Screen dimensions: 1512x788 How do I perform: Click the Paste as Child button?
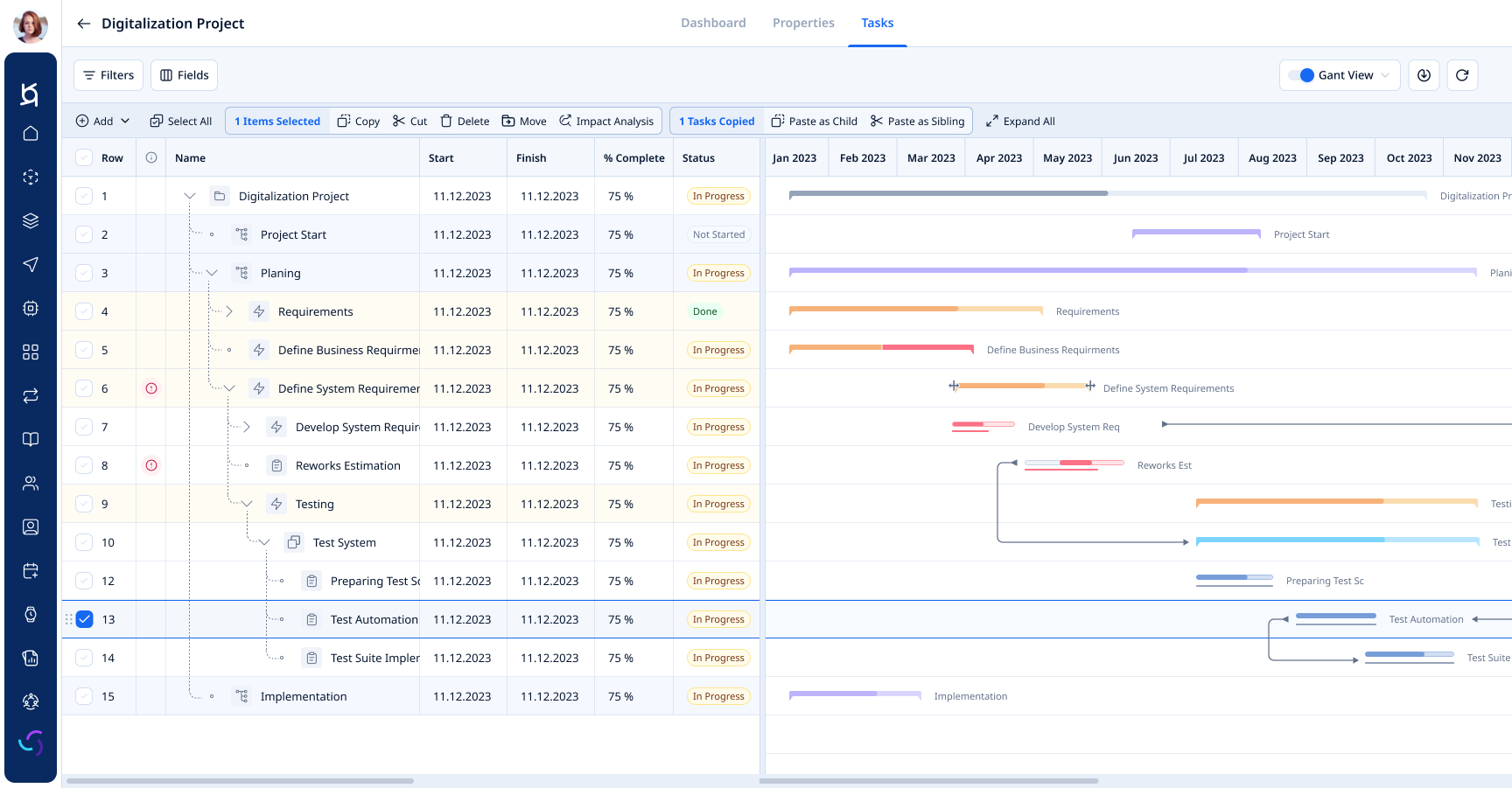click(x=814, y=122)
